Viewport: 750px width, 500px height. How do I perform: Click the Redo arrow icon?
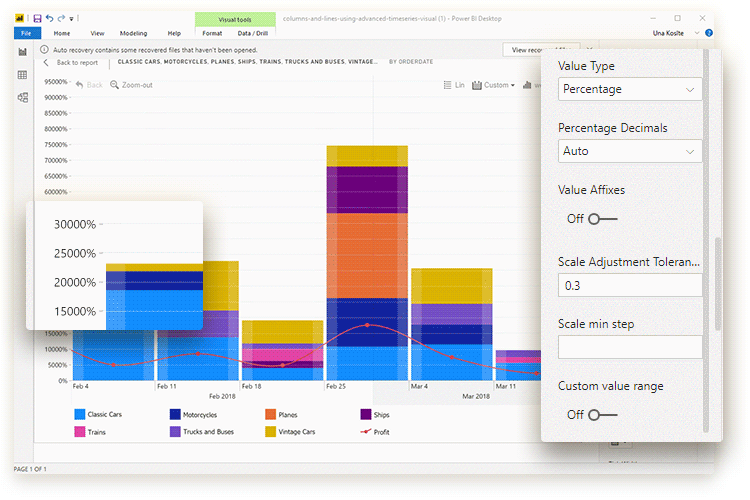[x=61, y=19]
